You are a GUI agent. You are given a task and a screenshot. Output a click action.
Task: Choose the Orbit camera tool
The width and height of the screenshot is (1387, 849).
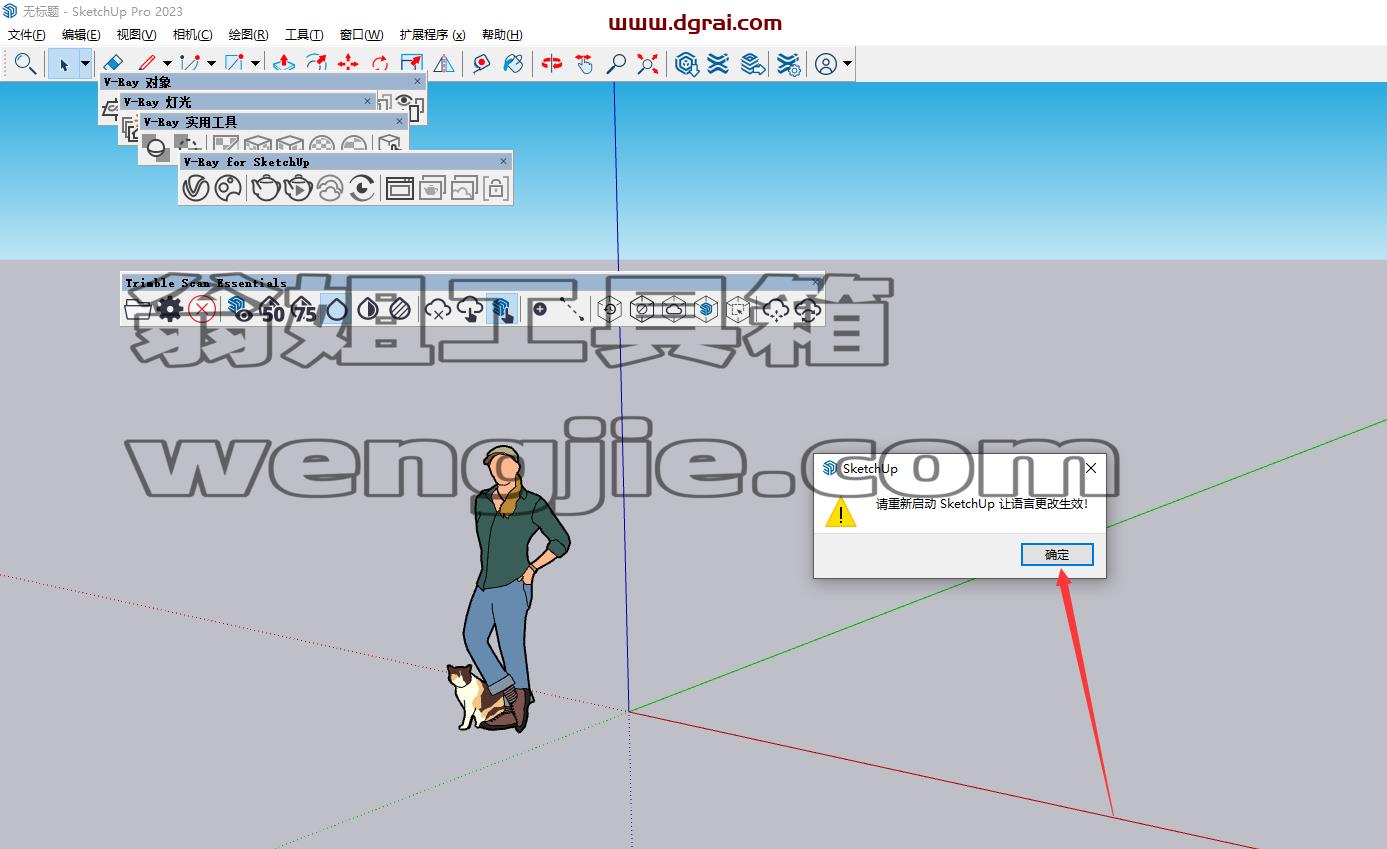click(552, 63)
